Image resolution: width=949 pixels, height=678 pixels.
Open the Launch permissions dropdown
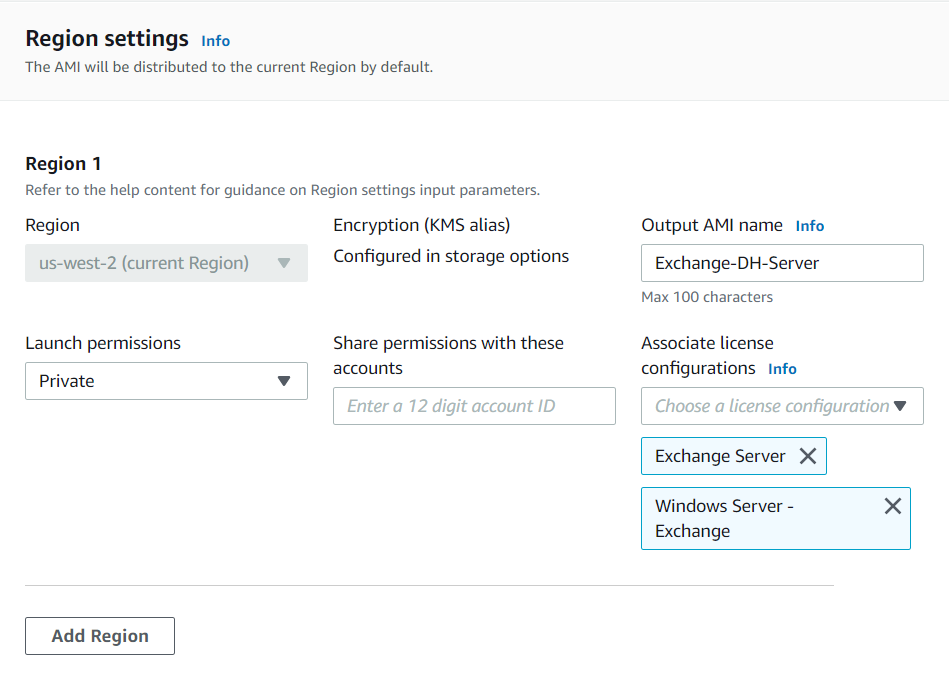pyautogui.click(x=166, y=381)
